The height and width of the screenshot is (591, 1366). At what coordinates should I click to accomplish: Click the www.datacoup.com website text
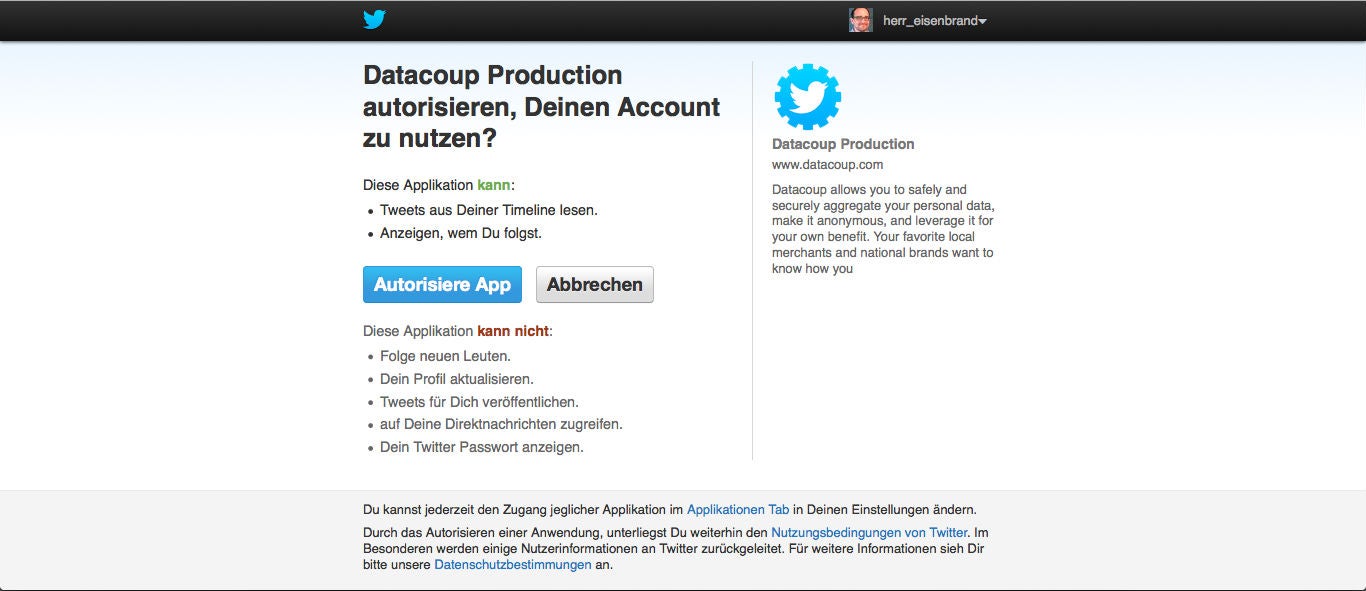tap(827, 165)
